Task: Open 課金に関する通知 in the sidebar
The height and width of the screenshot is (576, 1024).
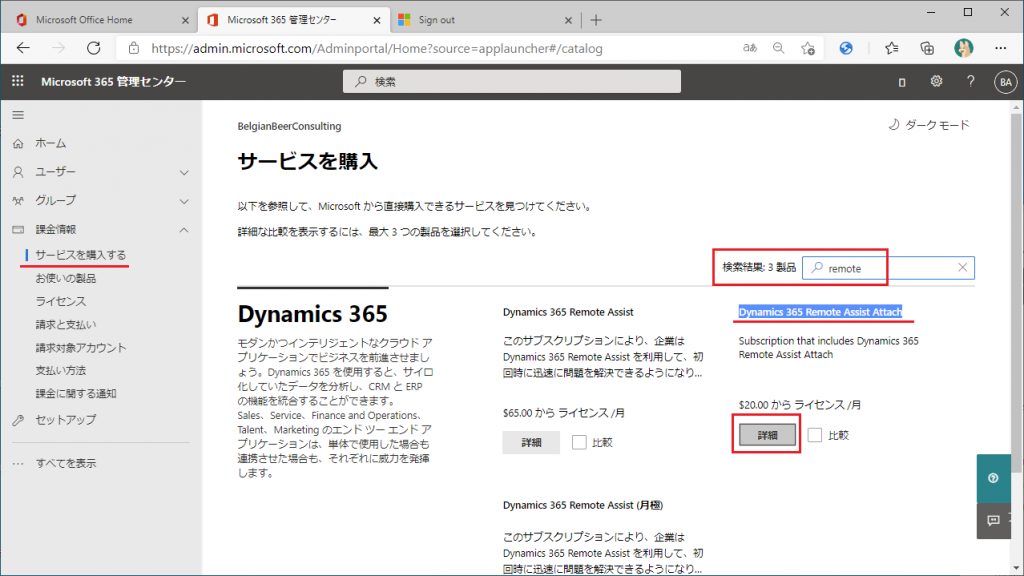Action: coord(76,393)
